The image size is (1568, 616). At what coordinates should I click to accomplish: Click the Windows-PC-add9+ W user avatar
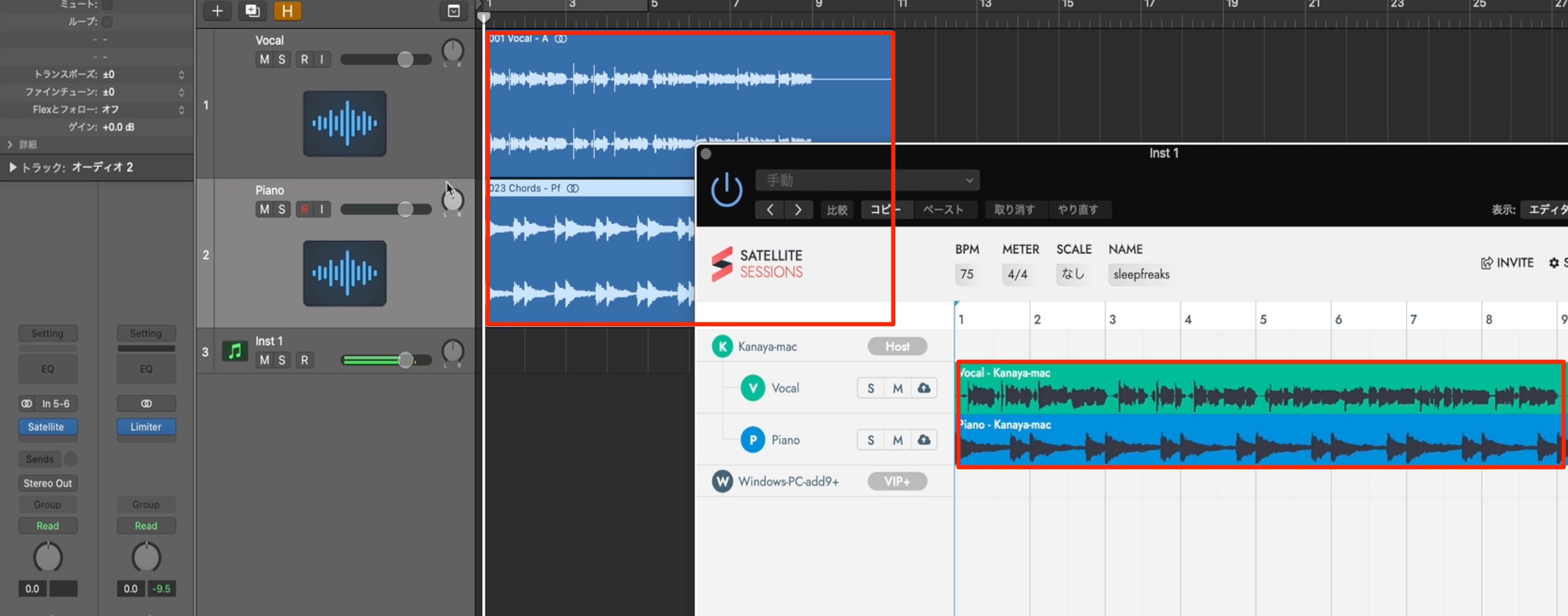tap(723, 481)
